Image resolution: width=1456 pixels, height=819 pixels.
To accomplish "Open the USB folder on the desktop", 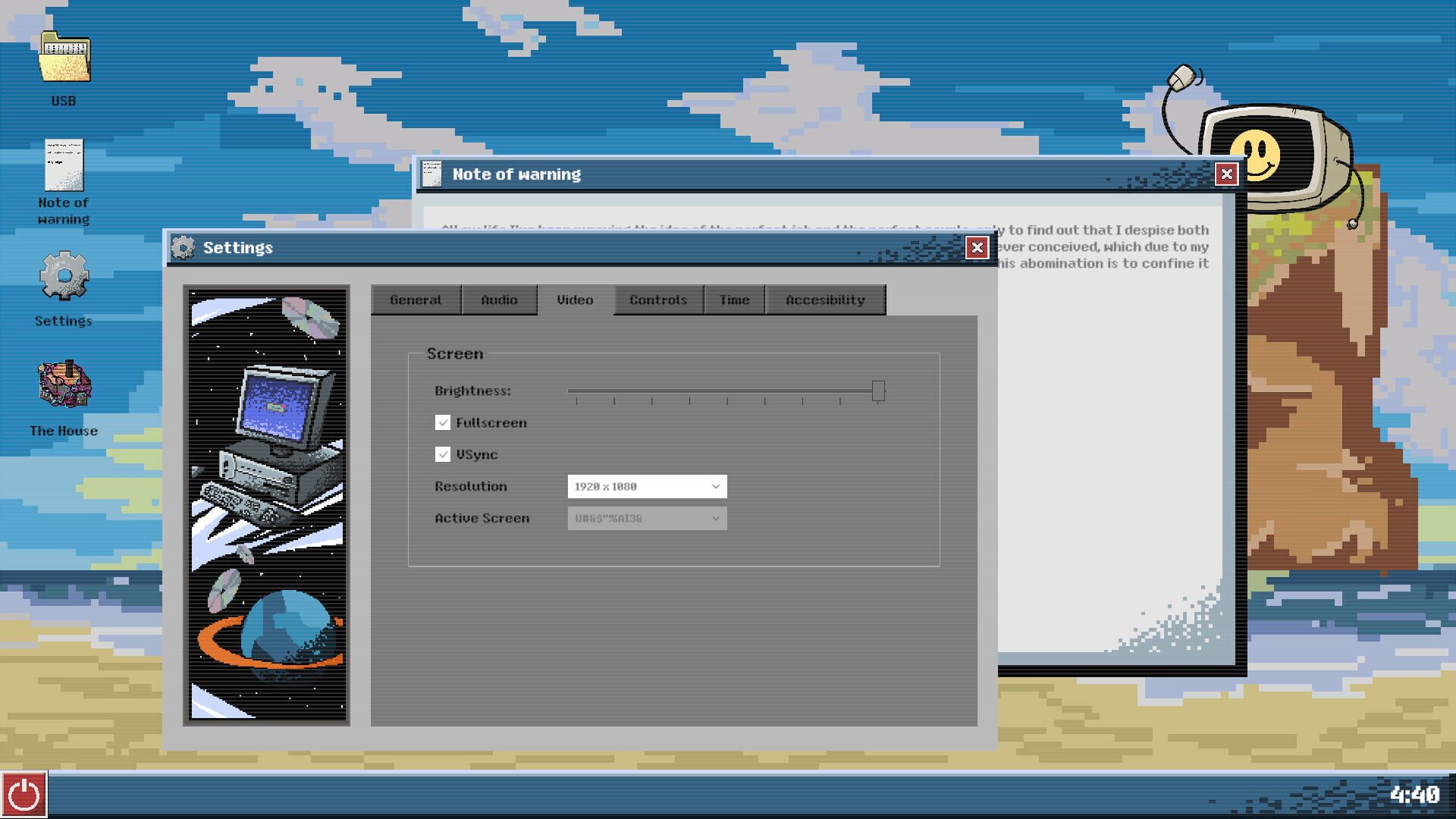I will coord(64,64).
